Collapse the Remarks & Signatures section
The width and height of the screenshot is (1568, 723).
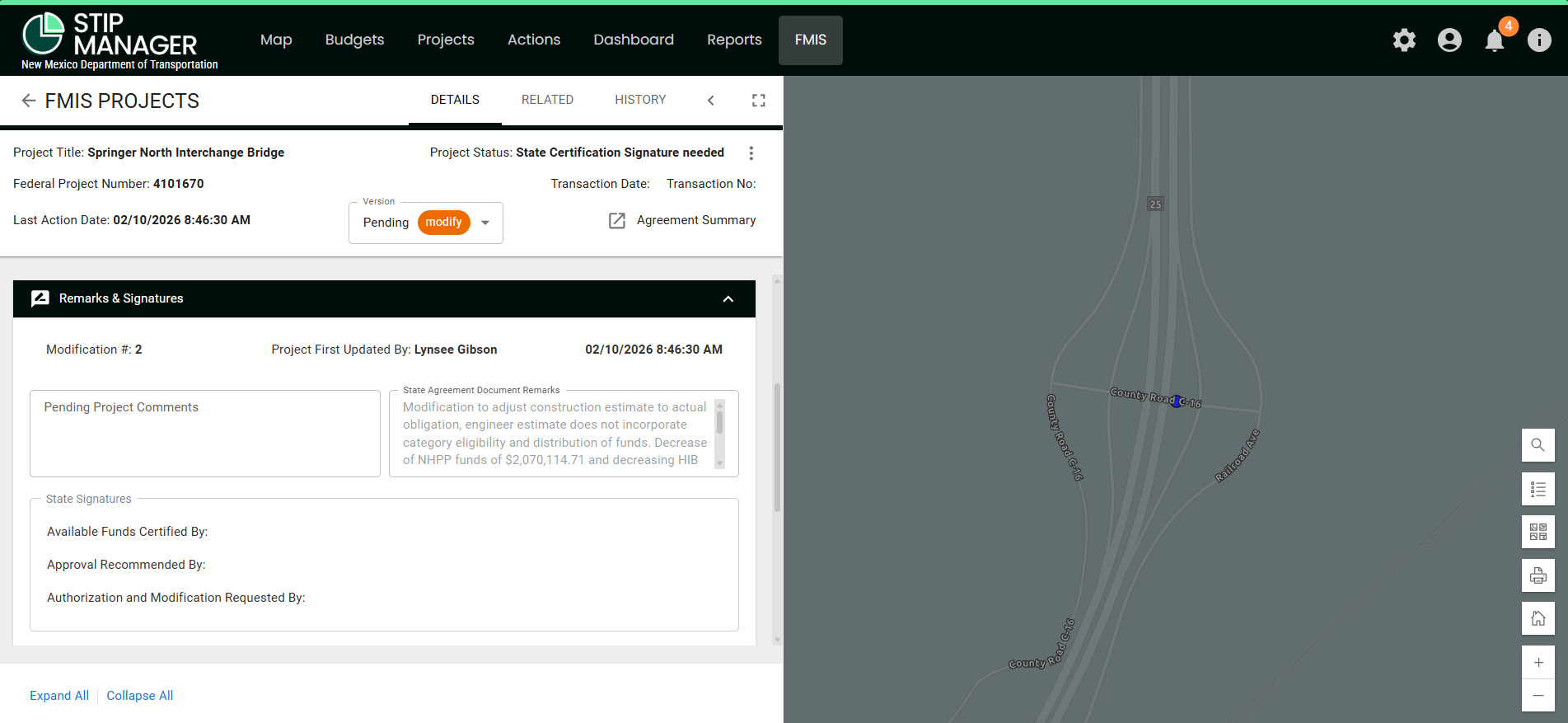click(728, 299)
